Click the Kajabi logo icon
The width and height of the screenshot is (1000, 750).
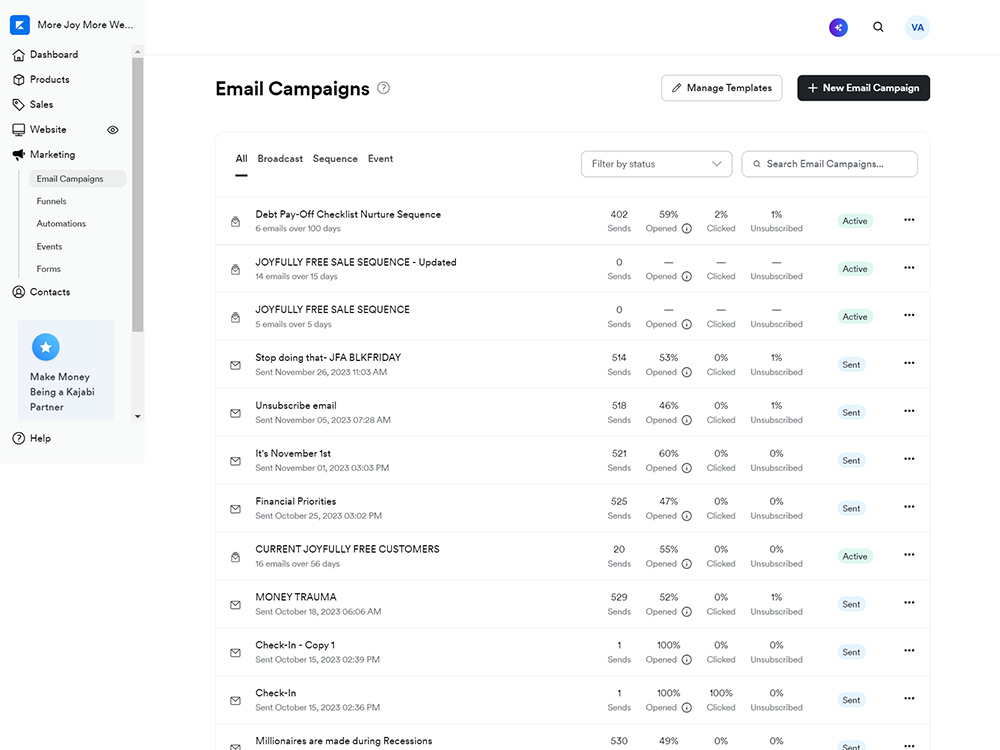point(20,25)
